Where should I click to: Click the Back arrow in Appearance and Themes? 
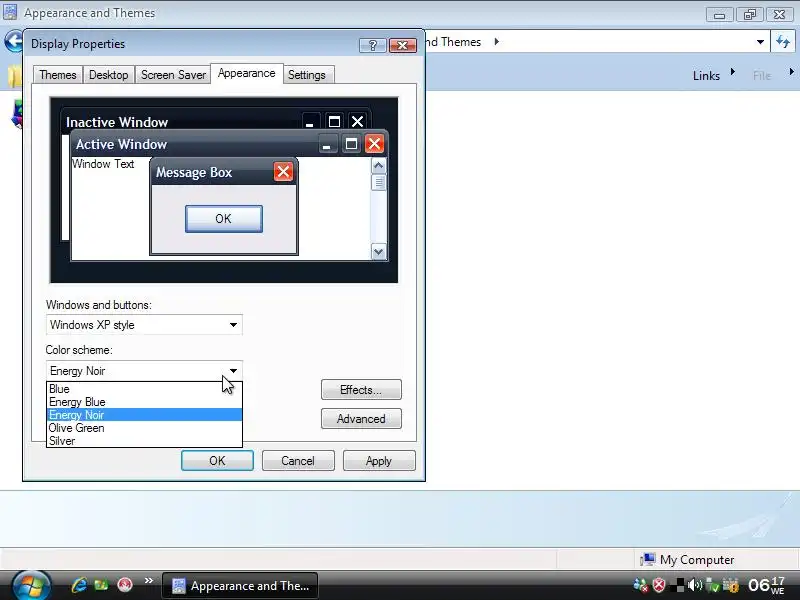(13, 41)
